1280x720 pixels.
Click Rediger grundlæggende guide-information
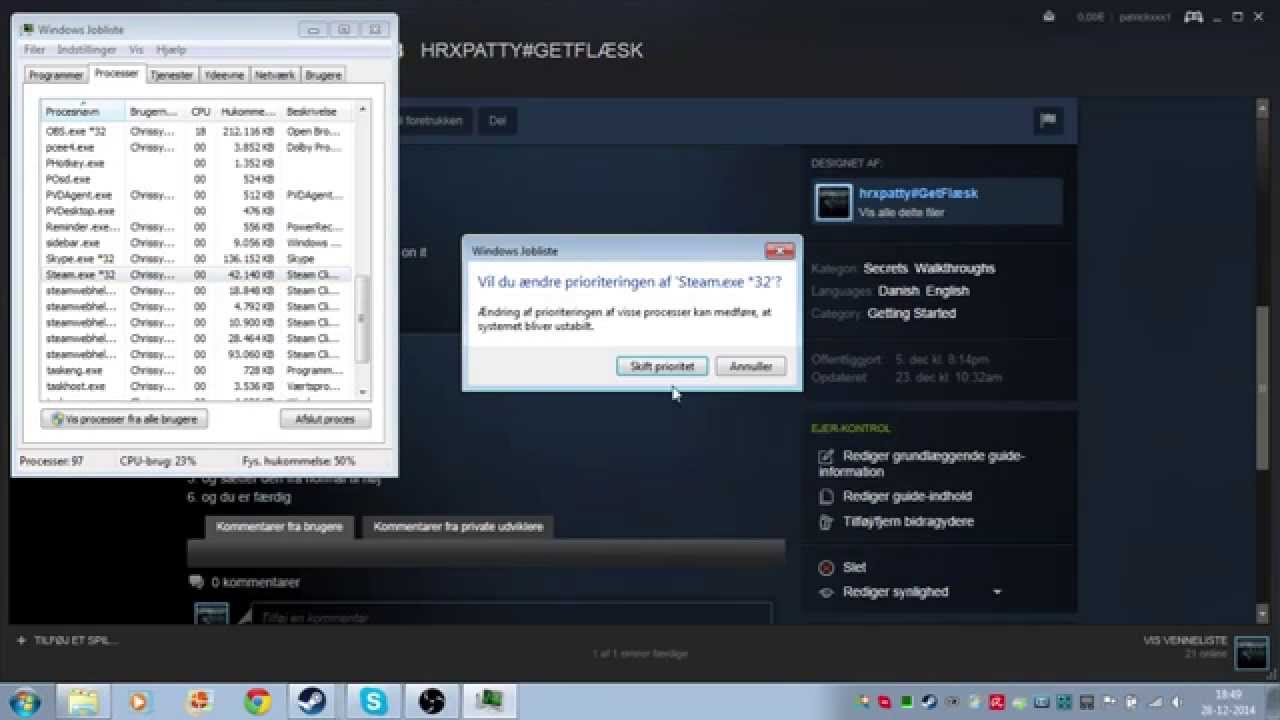click(x=922, y=464)
